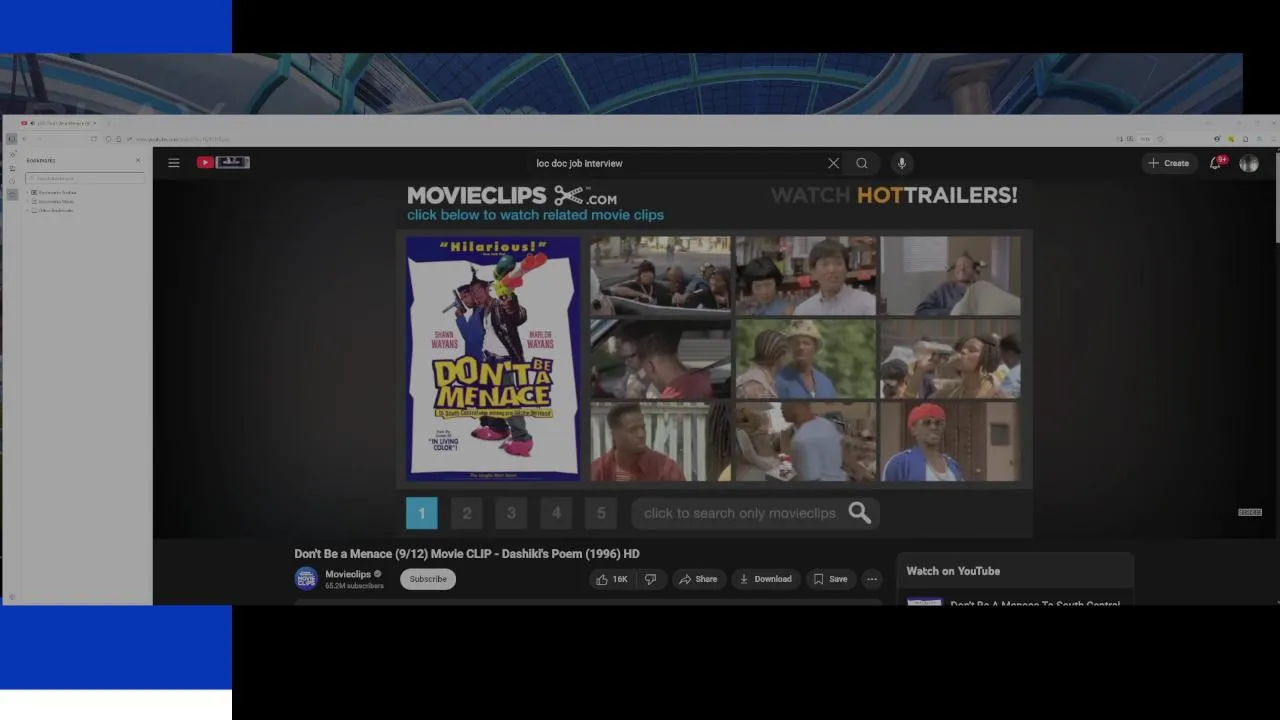
Task: Select the YouTube browser tab
Action: (x=58, y=123)
